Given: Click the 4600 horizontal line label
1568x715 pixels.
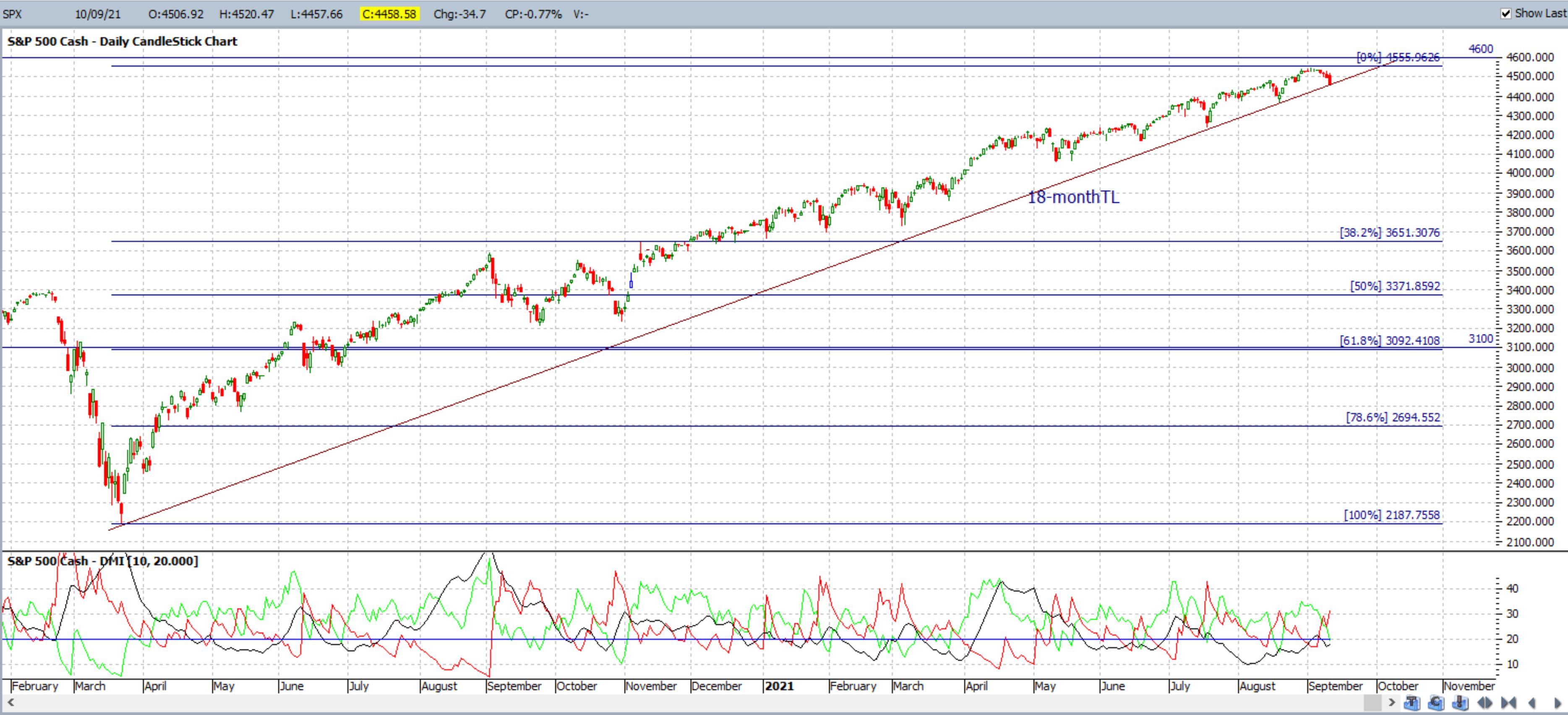Looking at the screenshot, I should [1480, 49].
